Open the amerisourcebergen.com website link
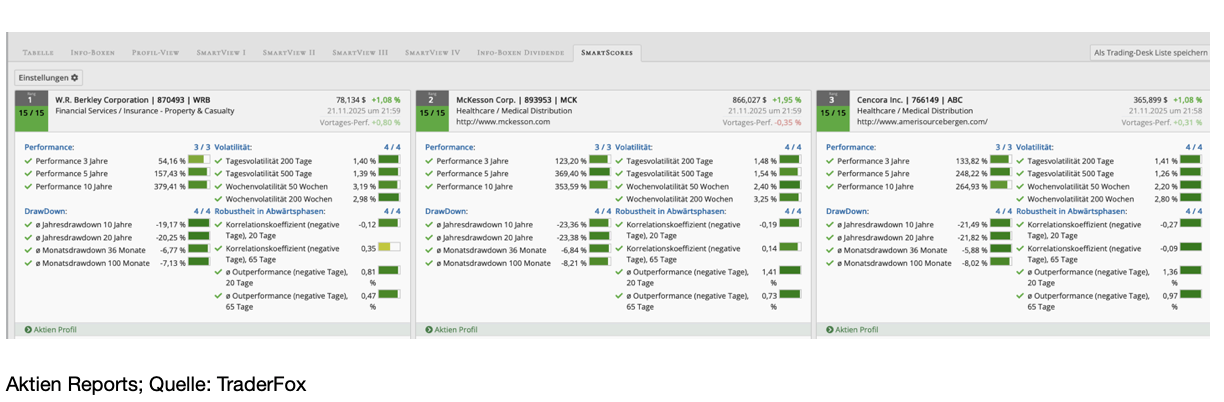The height and width of the screenshot is (402, 1224). tap(922, 122)
